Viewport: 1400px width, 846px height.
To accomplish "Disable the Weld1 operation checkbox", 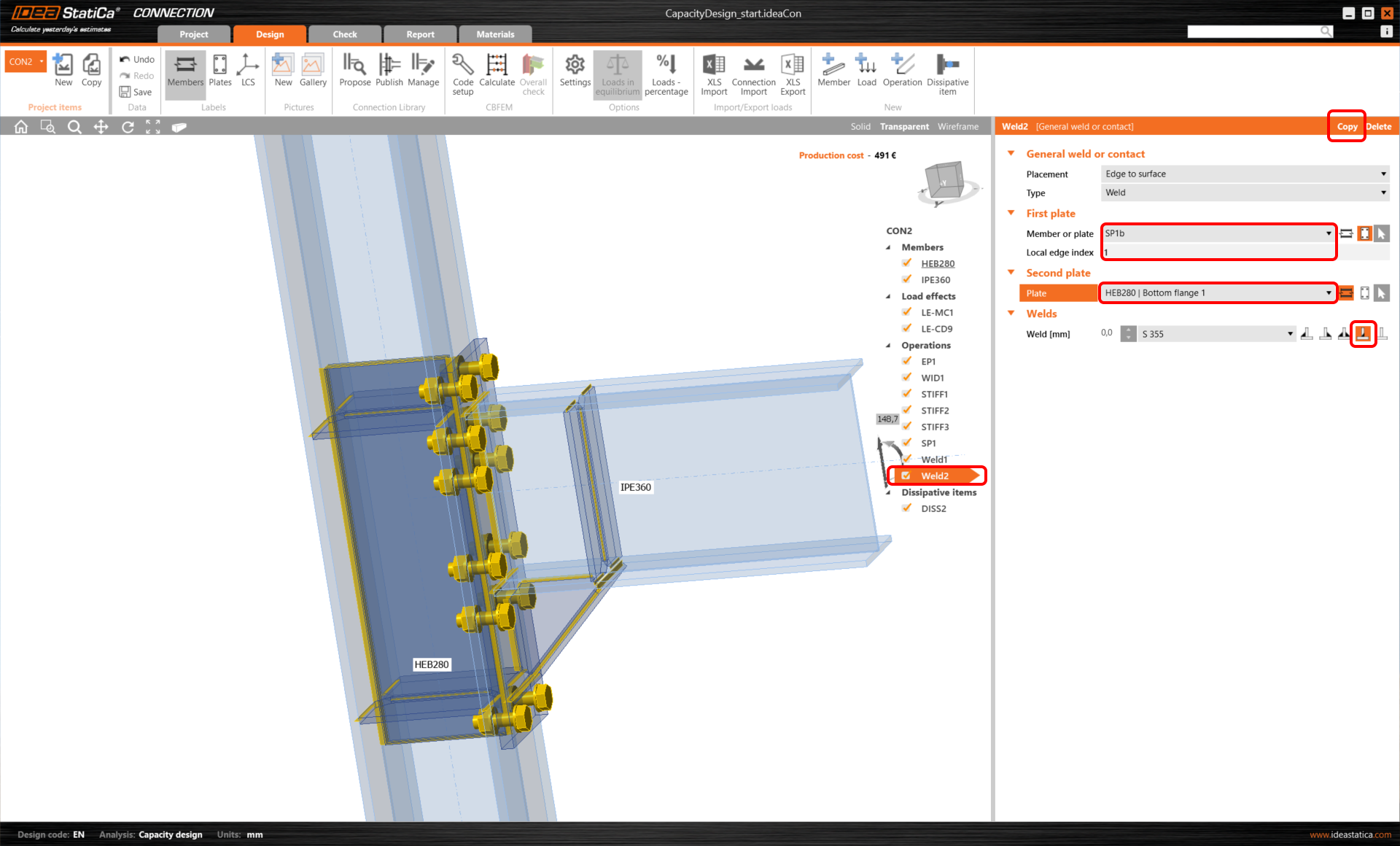I will [906, 459].
